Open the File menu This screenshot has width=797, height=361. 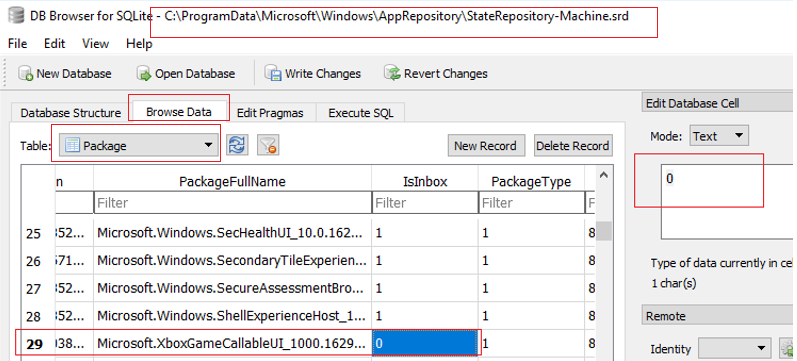(18, 44)
